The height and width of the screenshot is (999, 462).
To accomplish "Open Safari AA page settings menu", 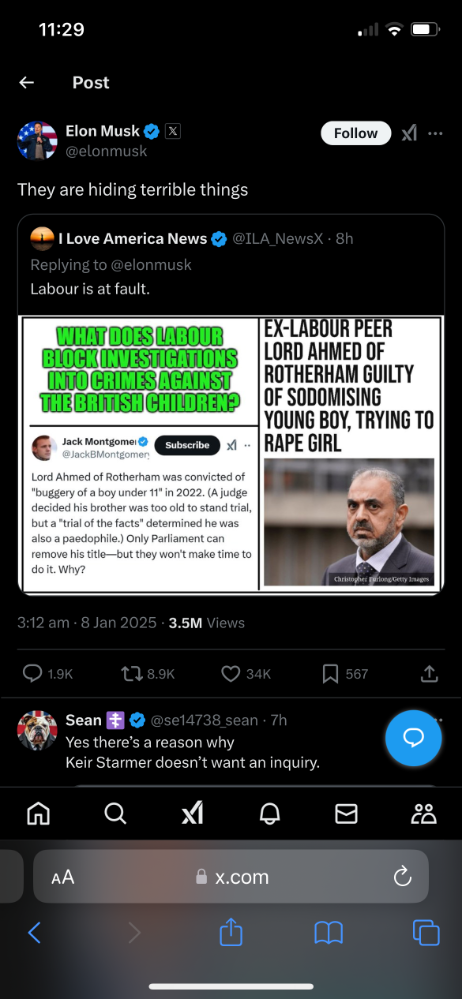I will (63, 877).
